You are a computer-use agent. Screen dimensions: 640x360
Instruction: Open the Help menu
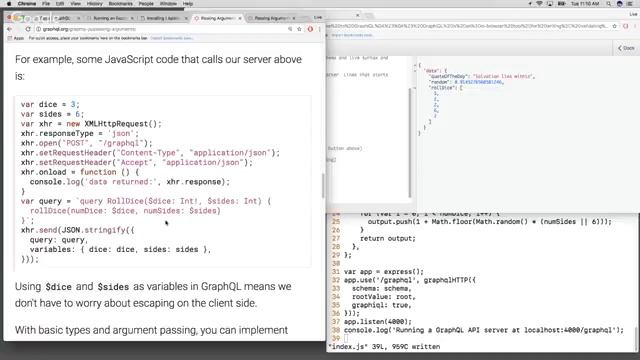click(x=188, y=4)
